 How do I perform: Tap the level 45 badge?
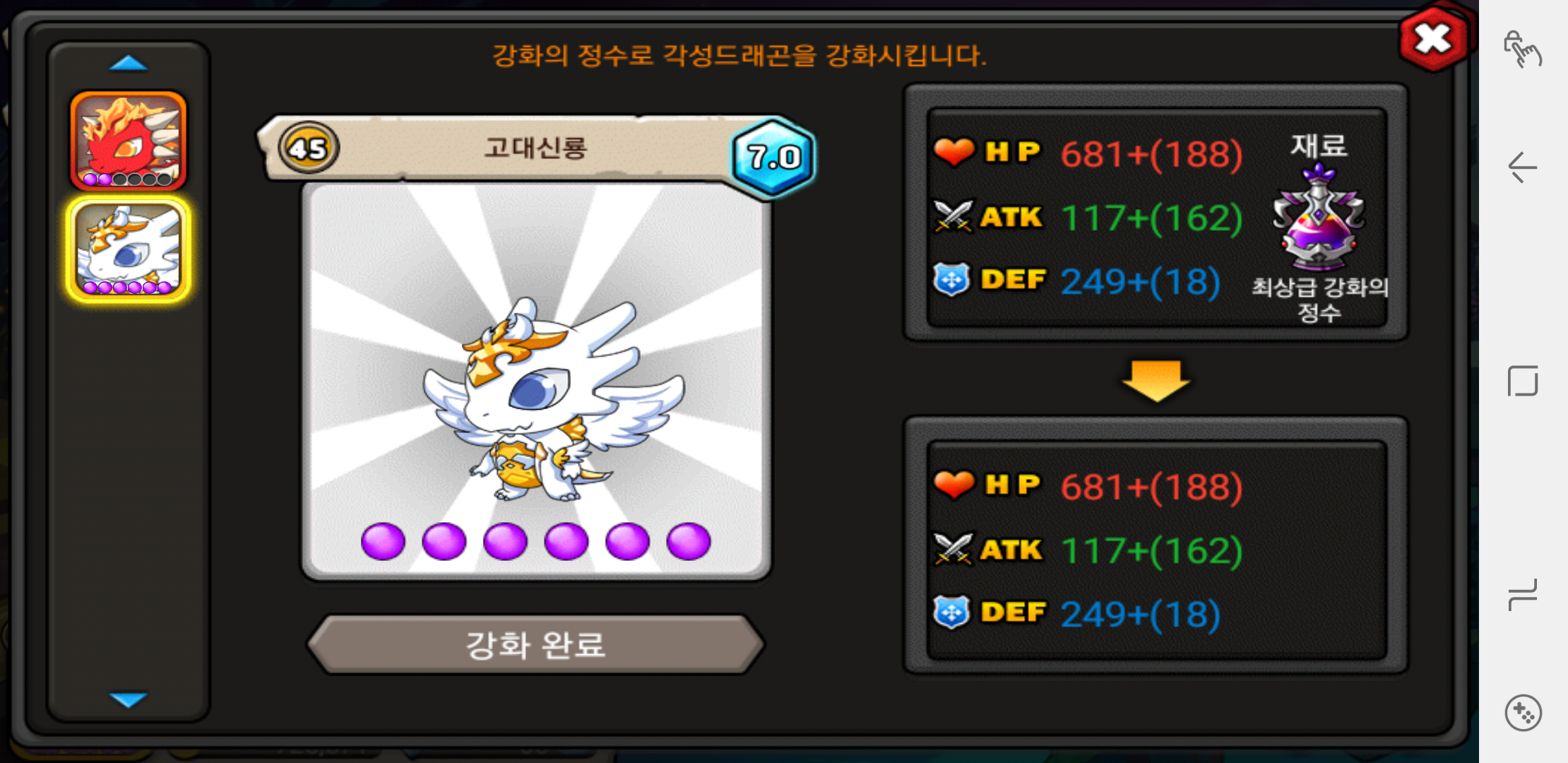(x=309, y=148)
